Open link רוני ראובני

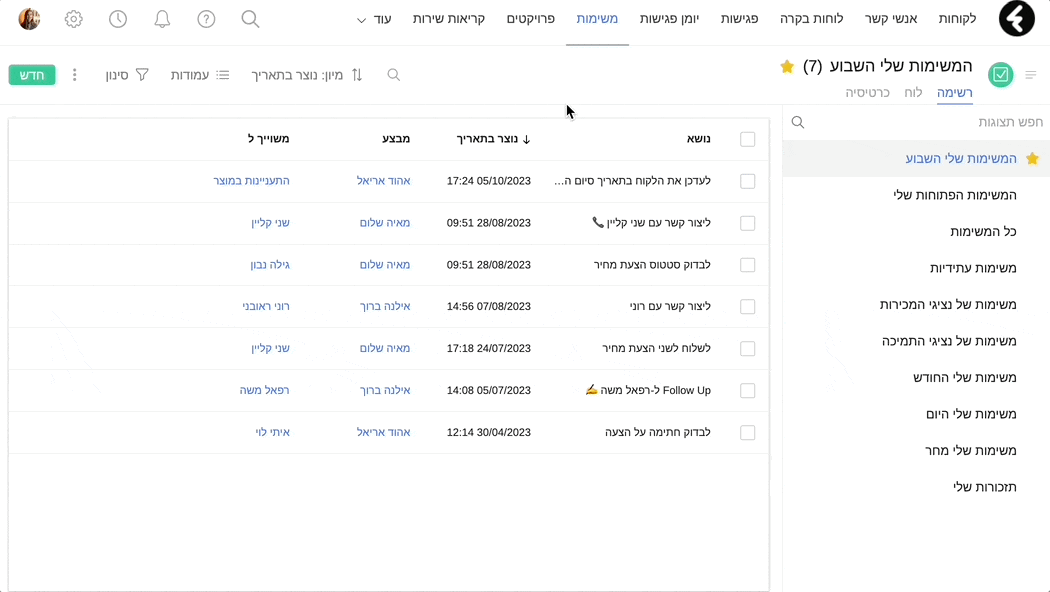click(266, 306)
